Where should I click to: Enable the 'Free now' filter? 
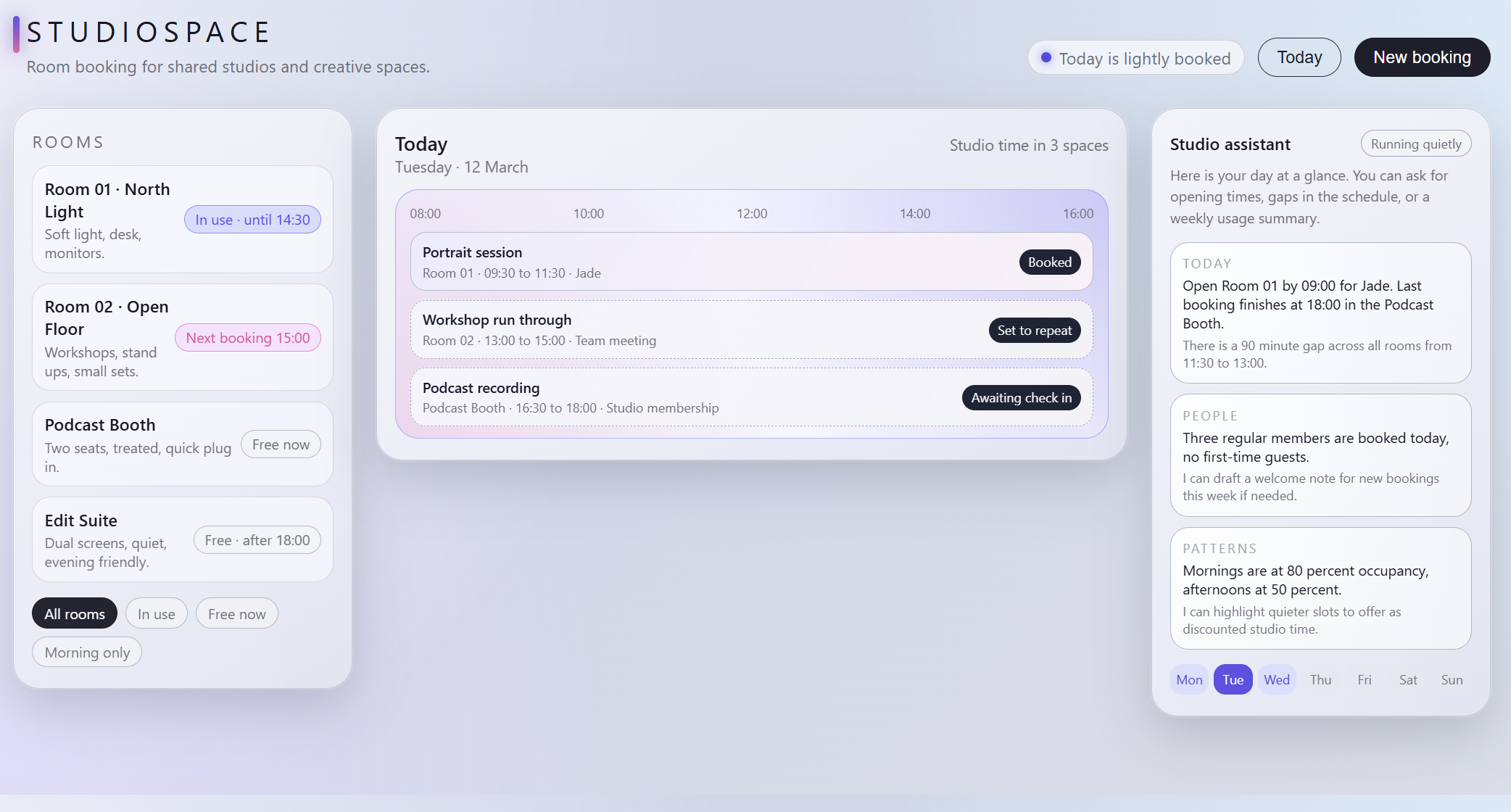(x=236, y=613)
